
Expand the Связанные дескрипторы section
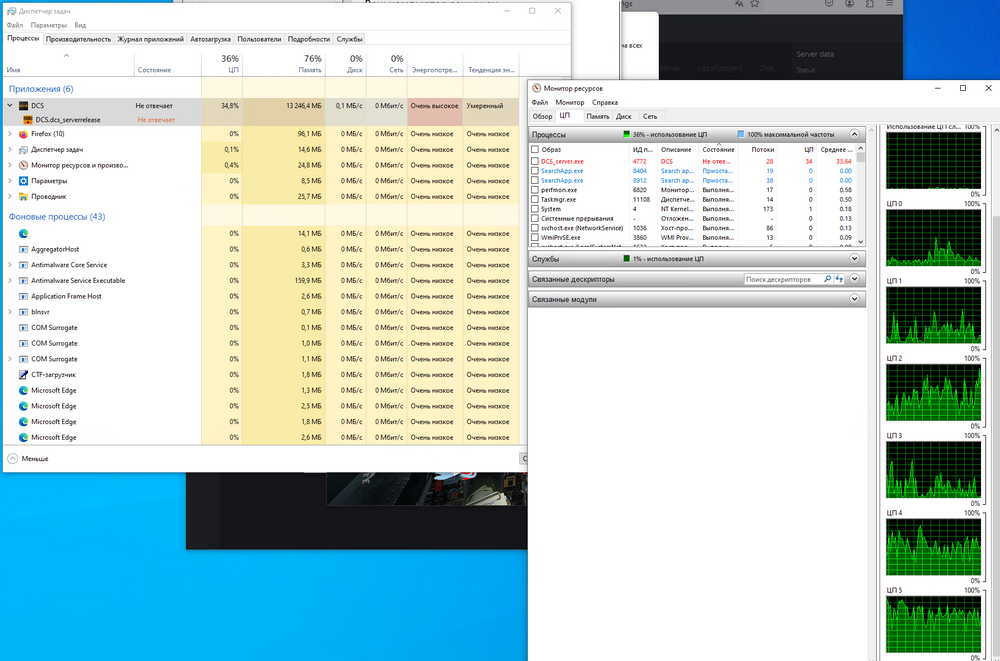[855, 279]
